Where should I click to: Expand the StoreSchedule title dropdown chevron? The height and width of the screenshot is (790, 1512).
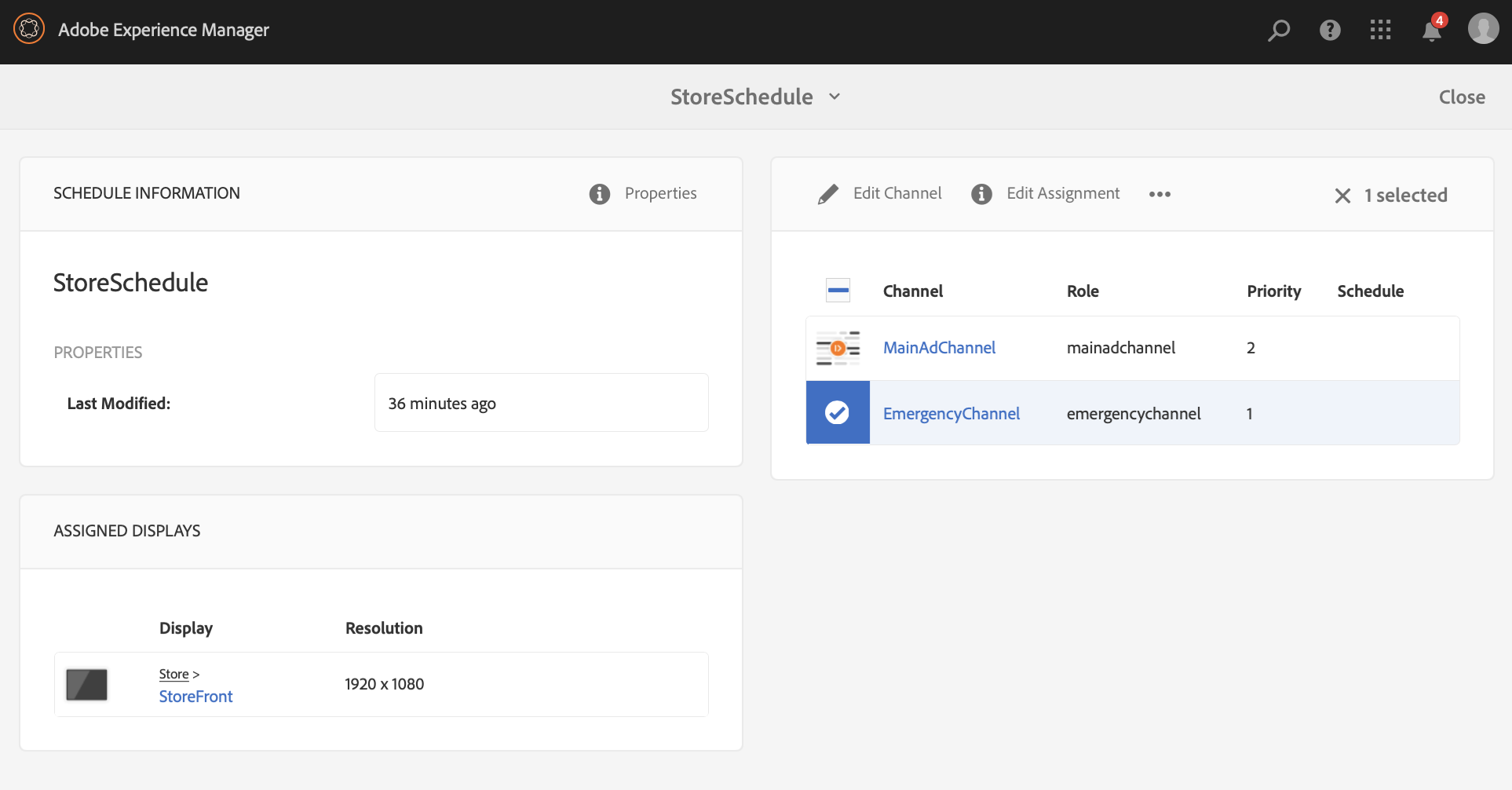click(835, 97)
